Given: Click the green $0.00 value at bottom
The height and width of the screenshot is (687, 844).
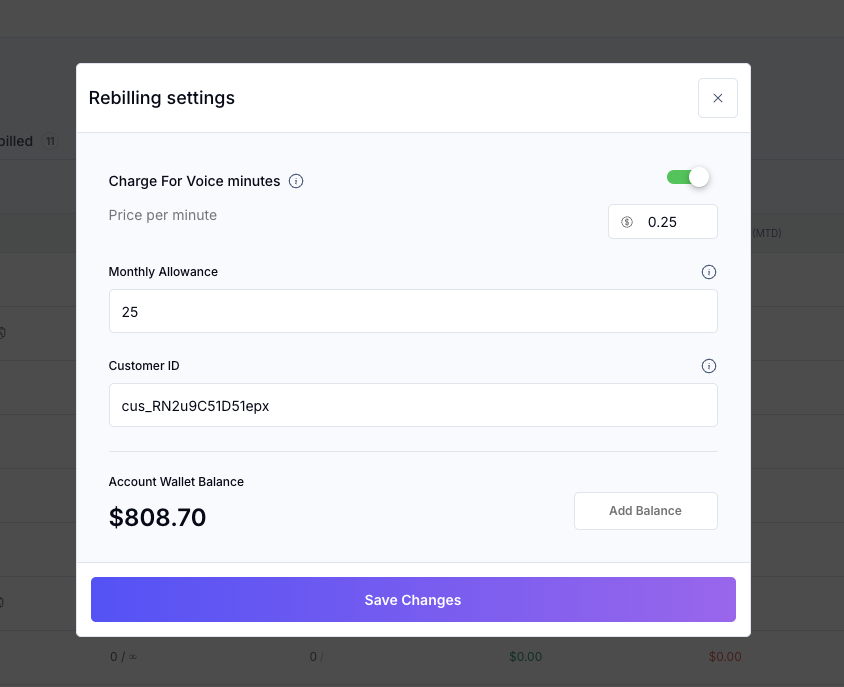Looking at the screenshot, I should (525, 657).
